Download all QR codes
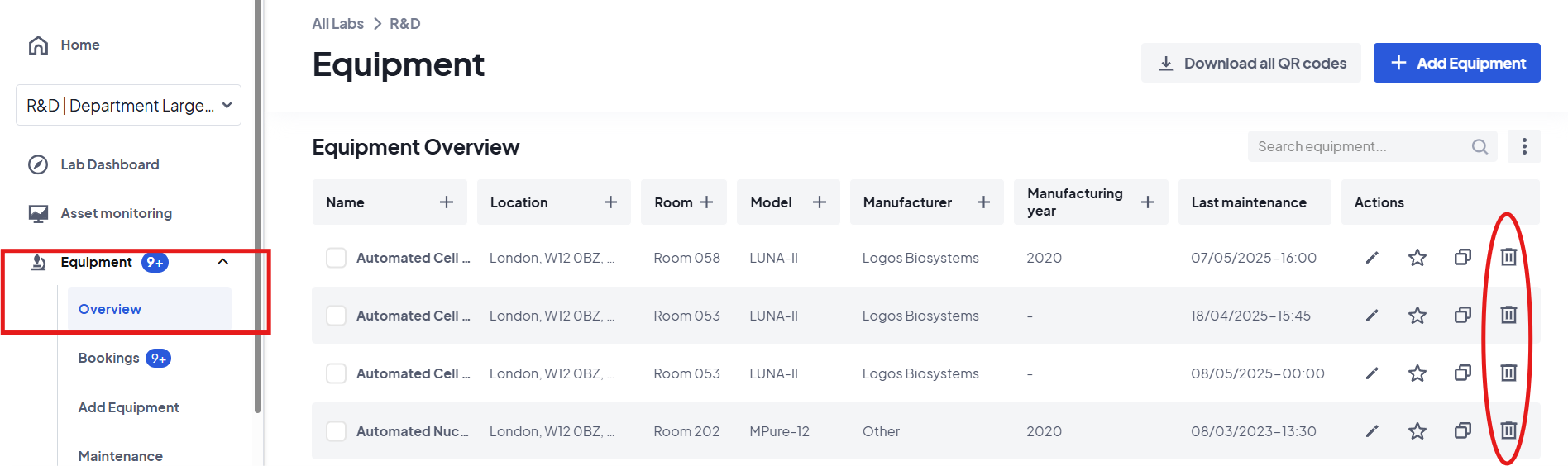This screenshot has height=466, width=1568. pyautogui.click(x=1250, y=63)
